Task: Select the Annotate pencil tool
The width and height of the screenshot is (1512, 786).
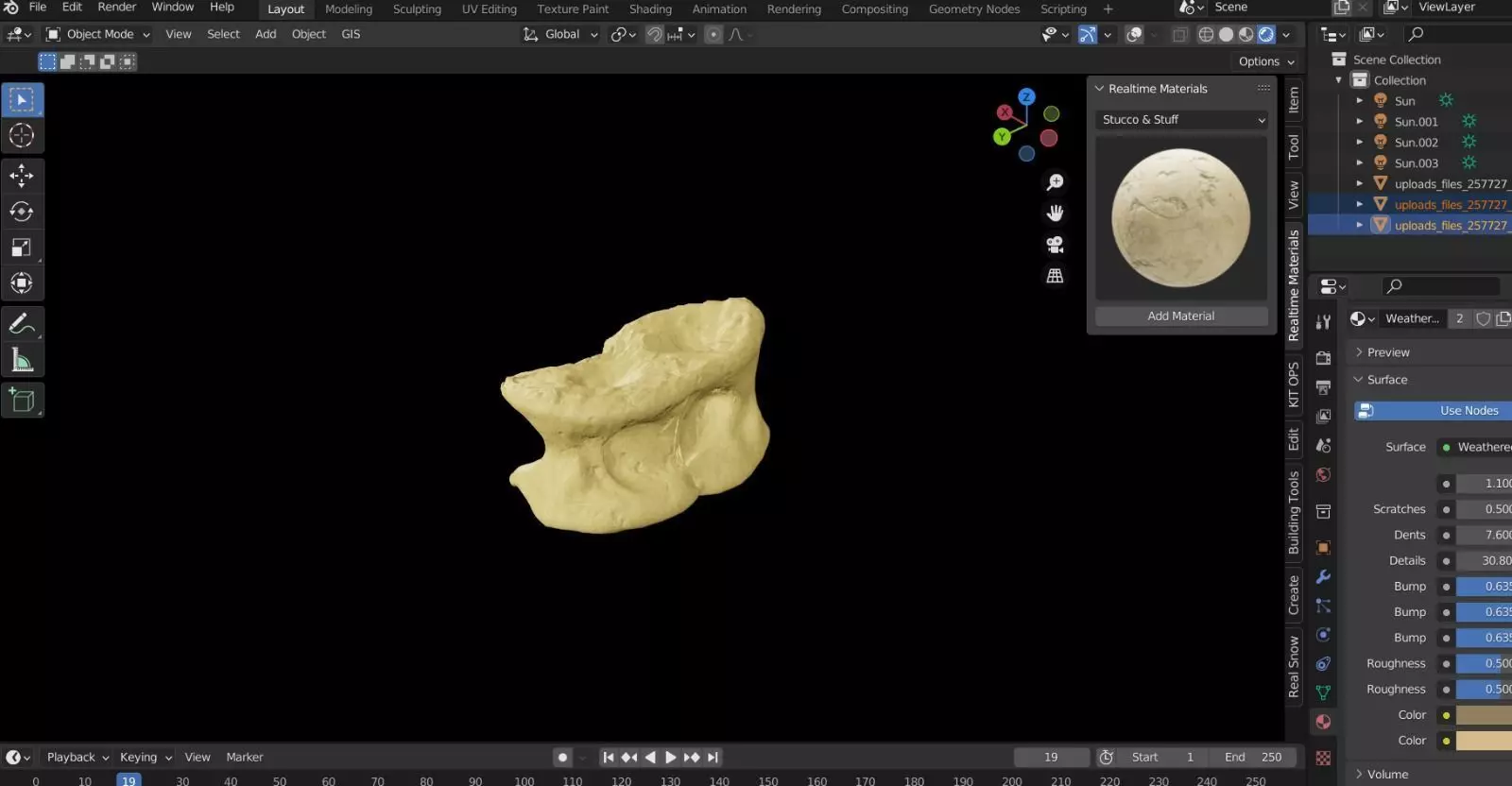Action: click(22, 324)
